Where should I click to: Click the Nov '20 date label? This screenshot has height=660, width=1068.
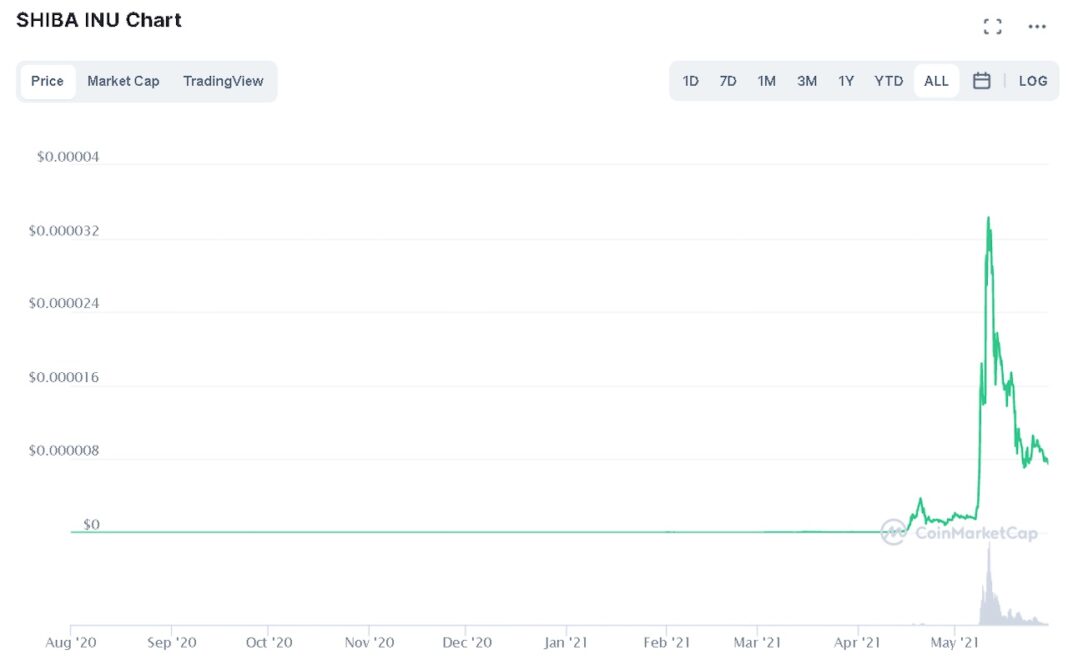tap(369, 642)
